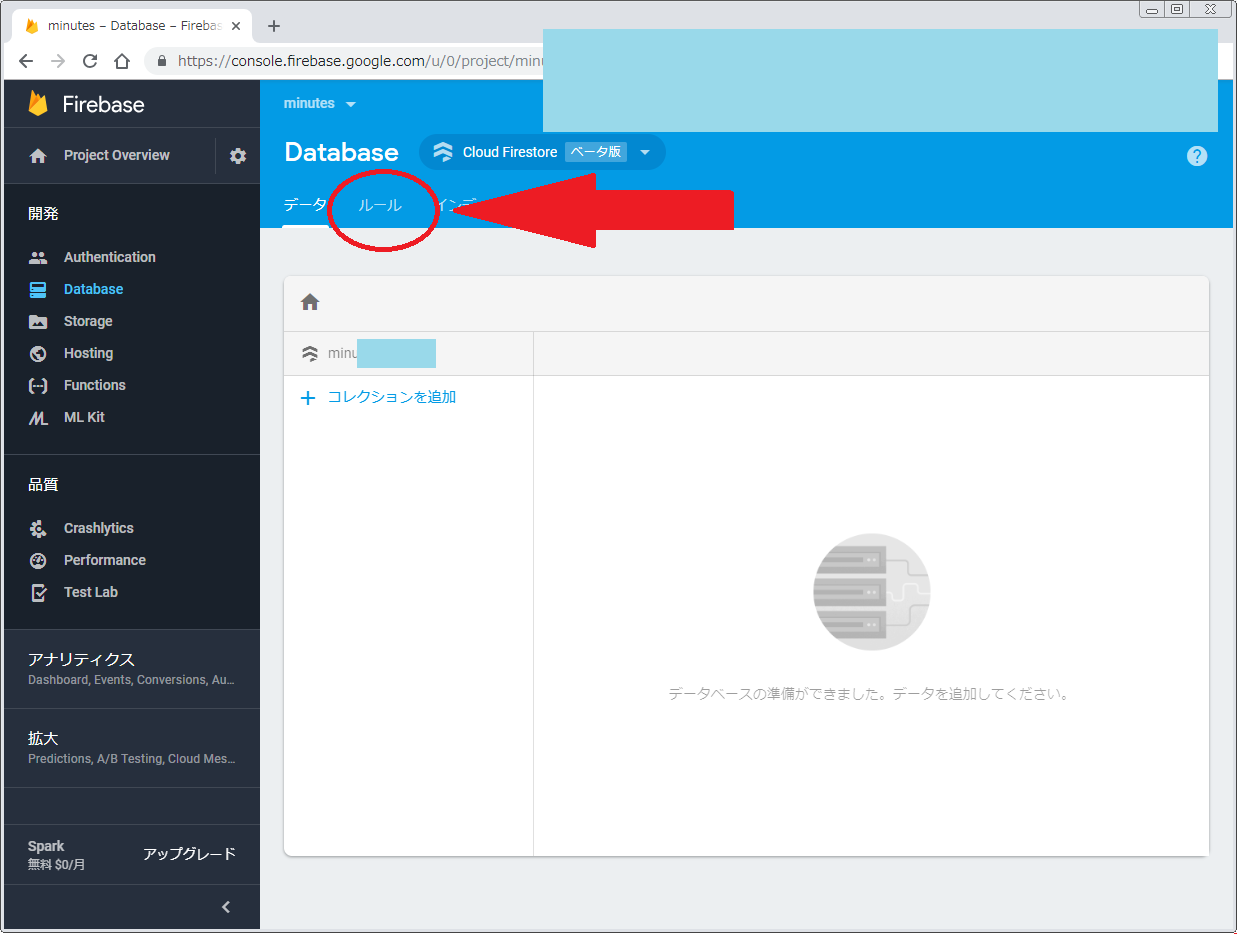This screenshot has height=934, width=1237.
Task: Go back with browser back arrow
Action: click(26, 61)
